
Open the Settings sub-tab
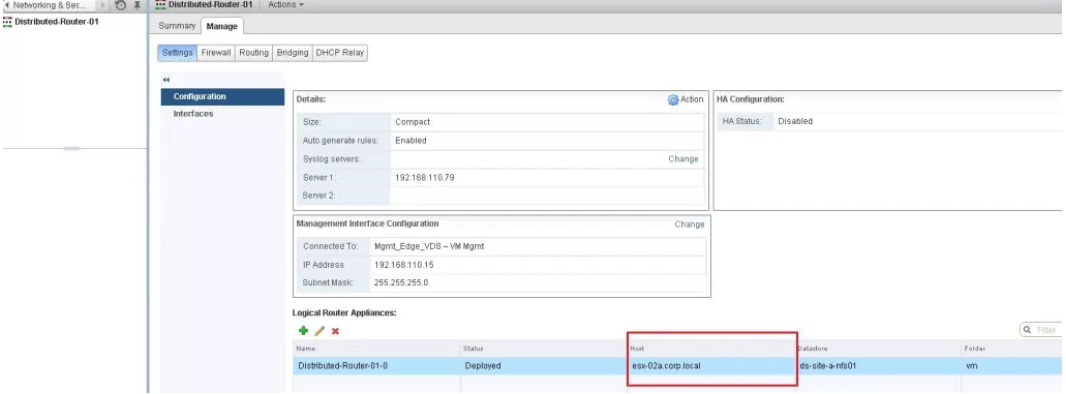[x=177, y=52]
